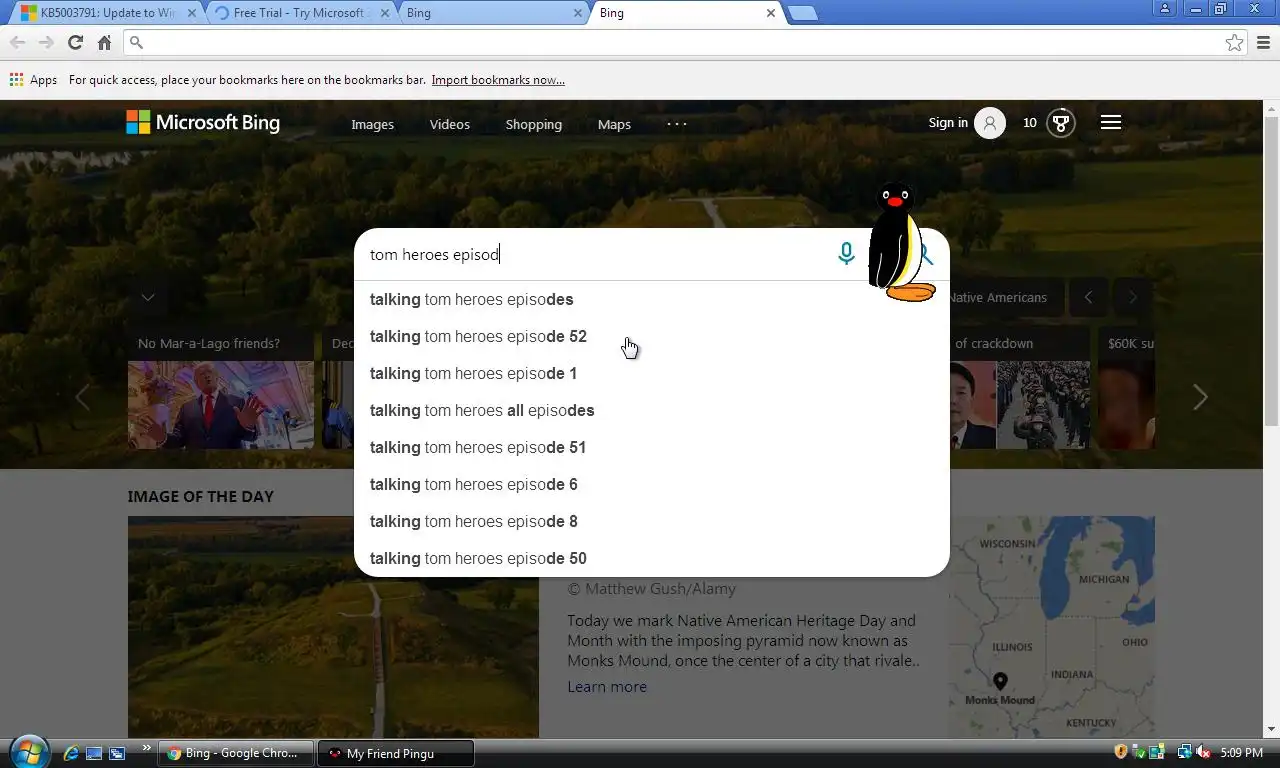Click the Chrome back arrow

coord(17,42)
